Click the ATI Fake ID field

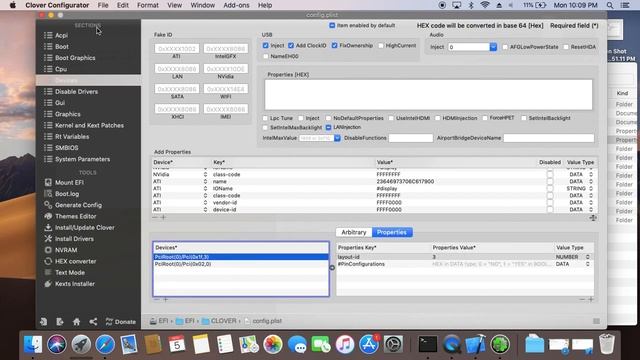coord(177,49)
